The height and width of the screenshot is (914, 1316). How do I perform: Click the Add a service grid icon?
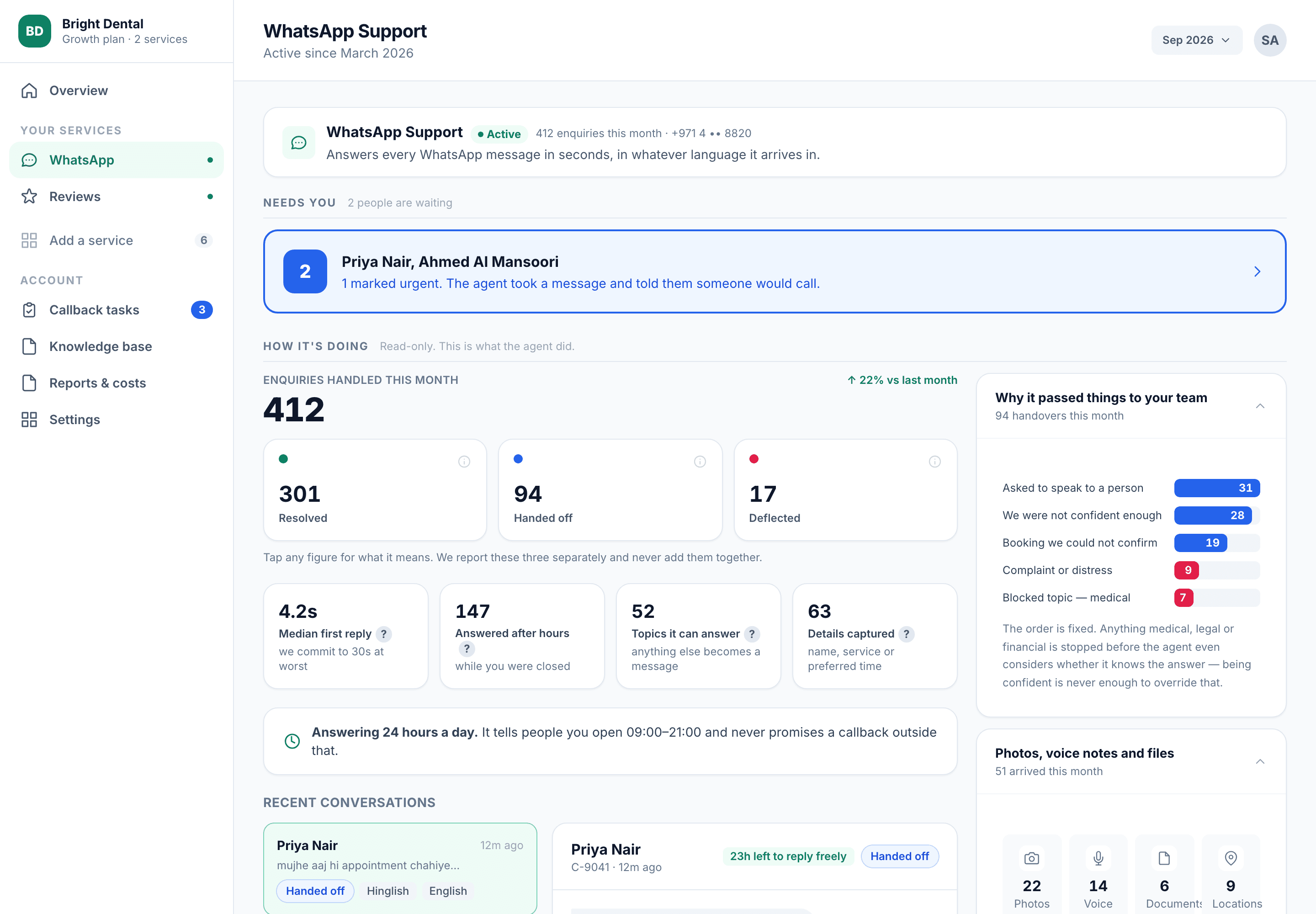click(x=29, y=240)
